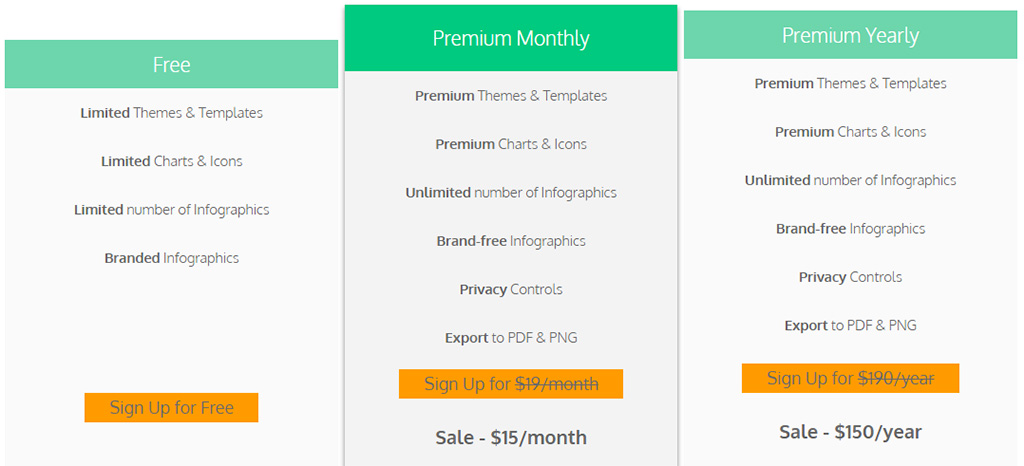Click the Sign Up for $190/year button
Image resolution: width=1024 pixels, height=466 pixels.
pyautogui.click(x=850, y=378)
